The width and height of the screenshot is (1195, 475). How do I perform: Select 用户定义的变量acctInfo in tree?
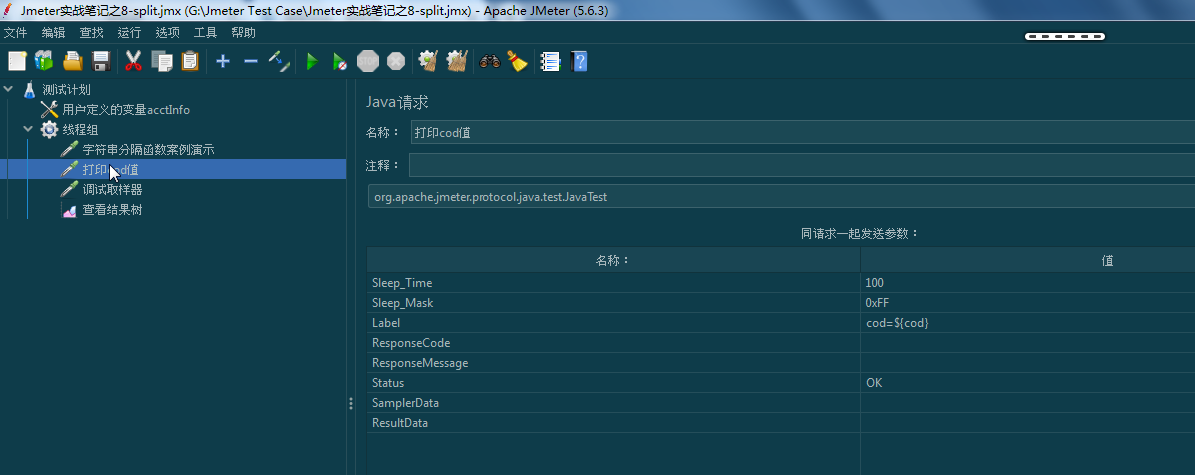pyautogui.click(x=126, y=110)
